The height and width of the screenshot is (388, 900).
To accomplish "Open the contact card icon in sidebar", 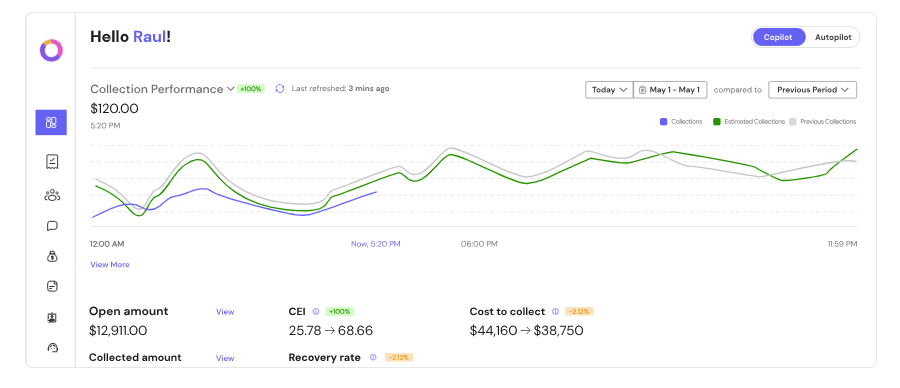I will tap(52, 317).
